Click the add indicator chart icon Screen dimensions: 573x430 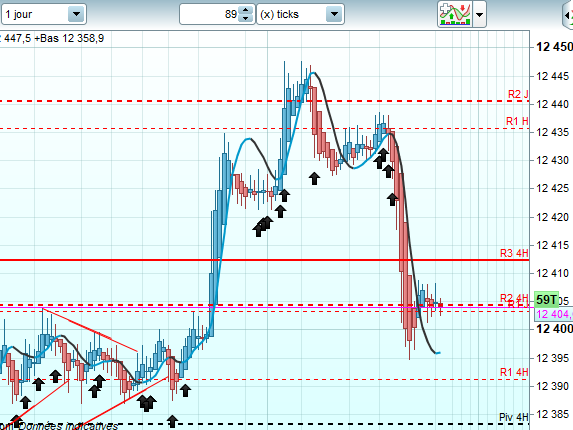[x=455, y=14]
